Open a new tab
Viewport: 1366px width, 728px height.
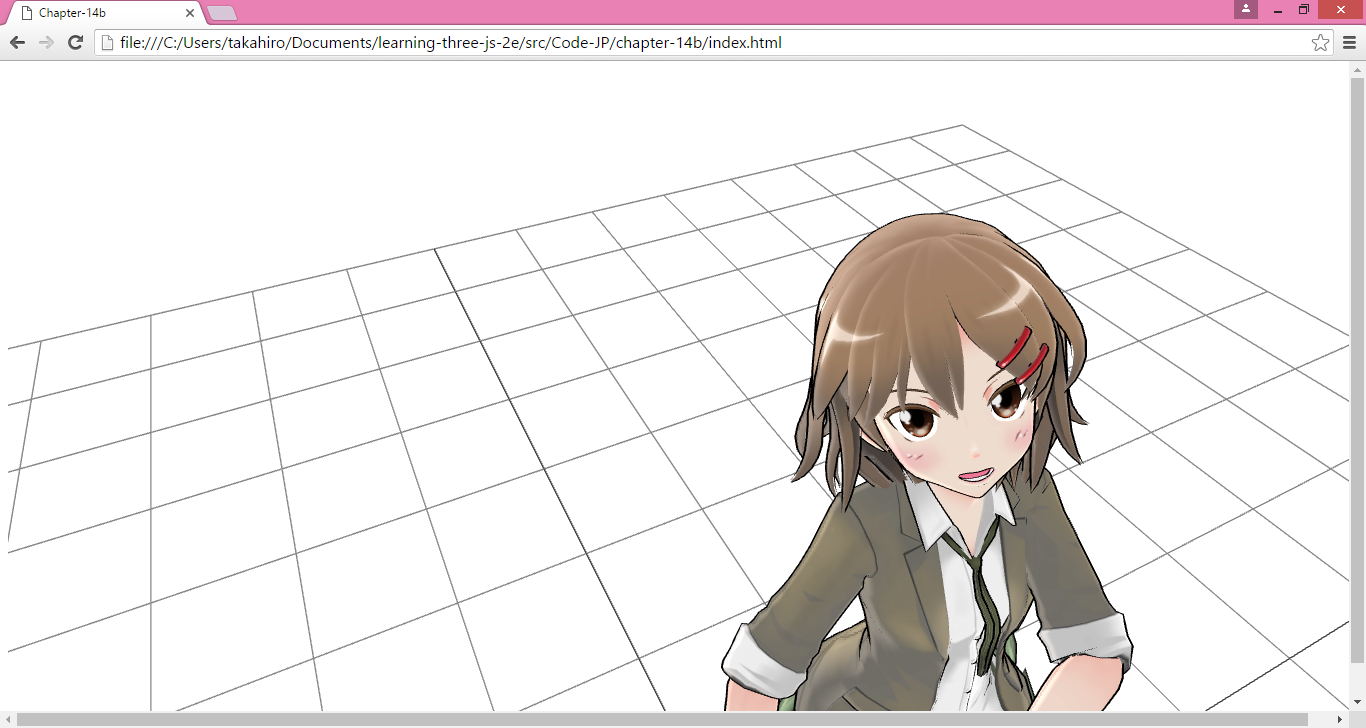pyautogui.click(x=222, y=13)
